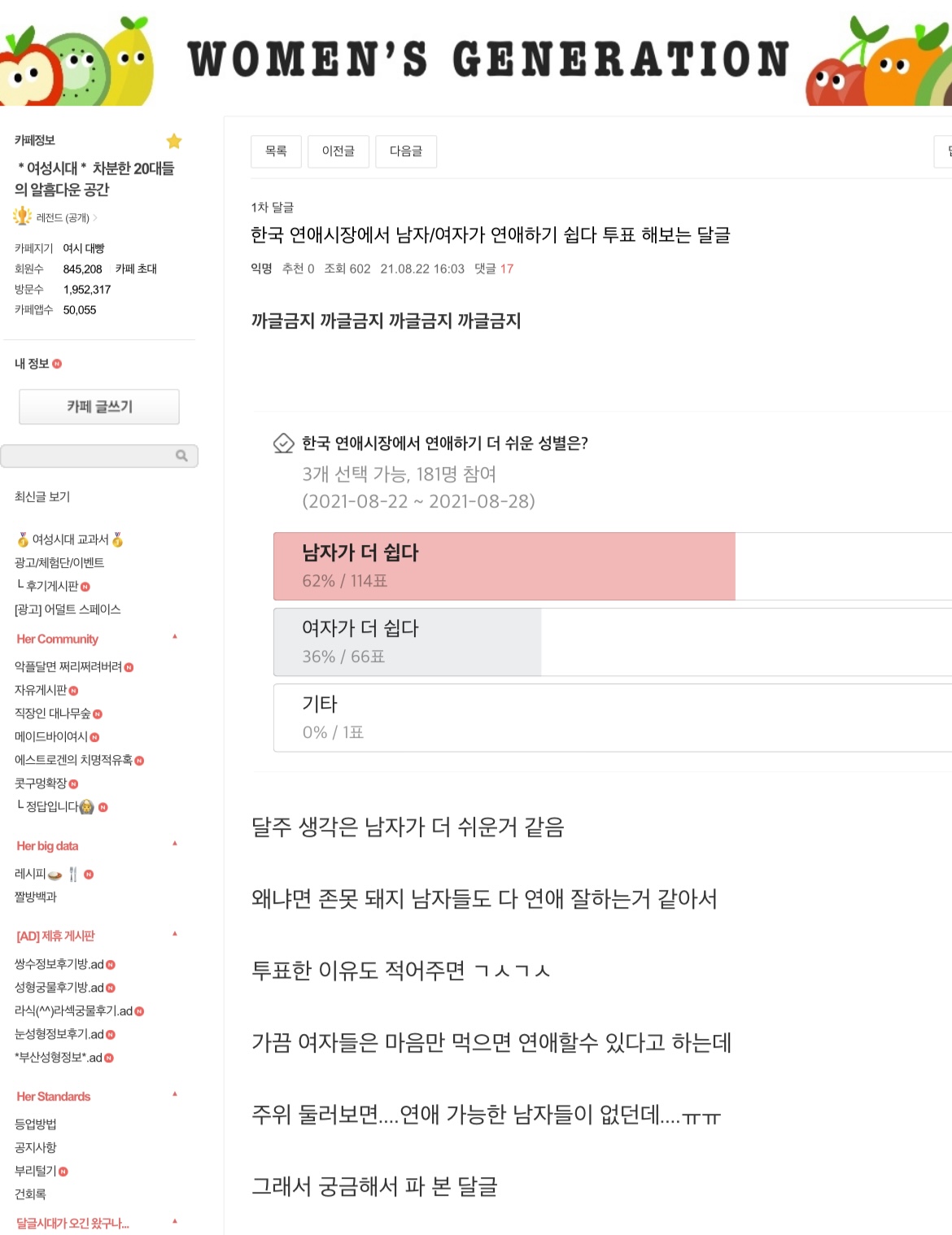This screenshot has height=1235, width=952.
Task: Click the 카페 글쓰기 button
Action: [99, 407]
